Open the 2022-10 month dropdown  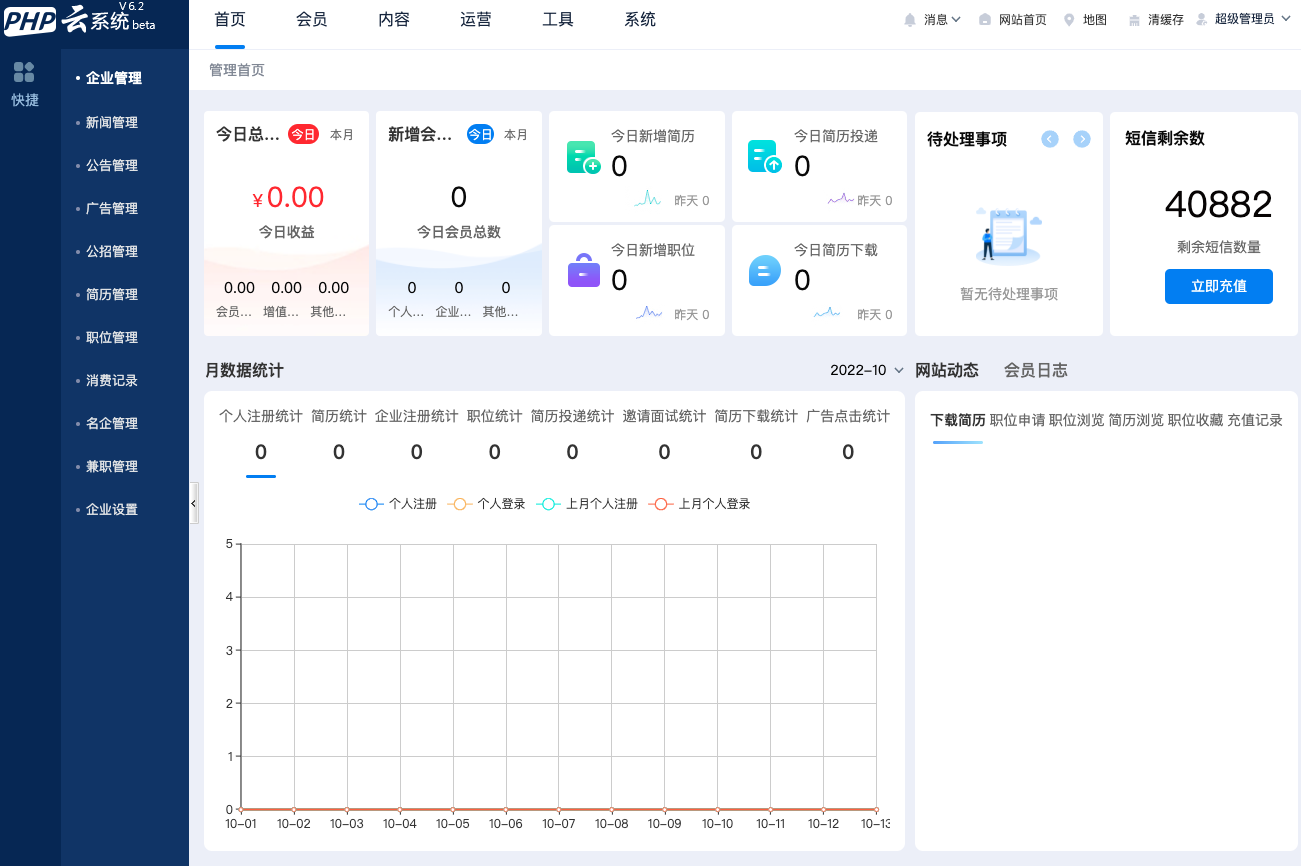pyautogui.click(x=867, y=370)
